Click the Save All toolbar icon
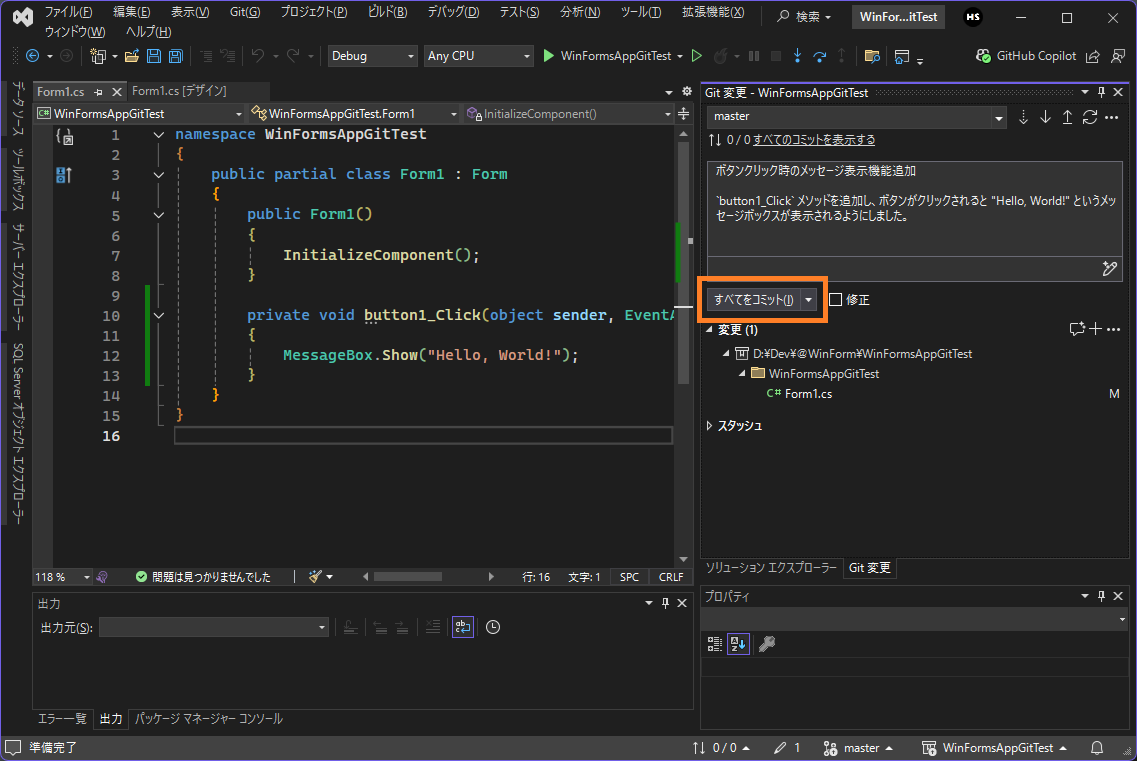 [175, 56]
